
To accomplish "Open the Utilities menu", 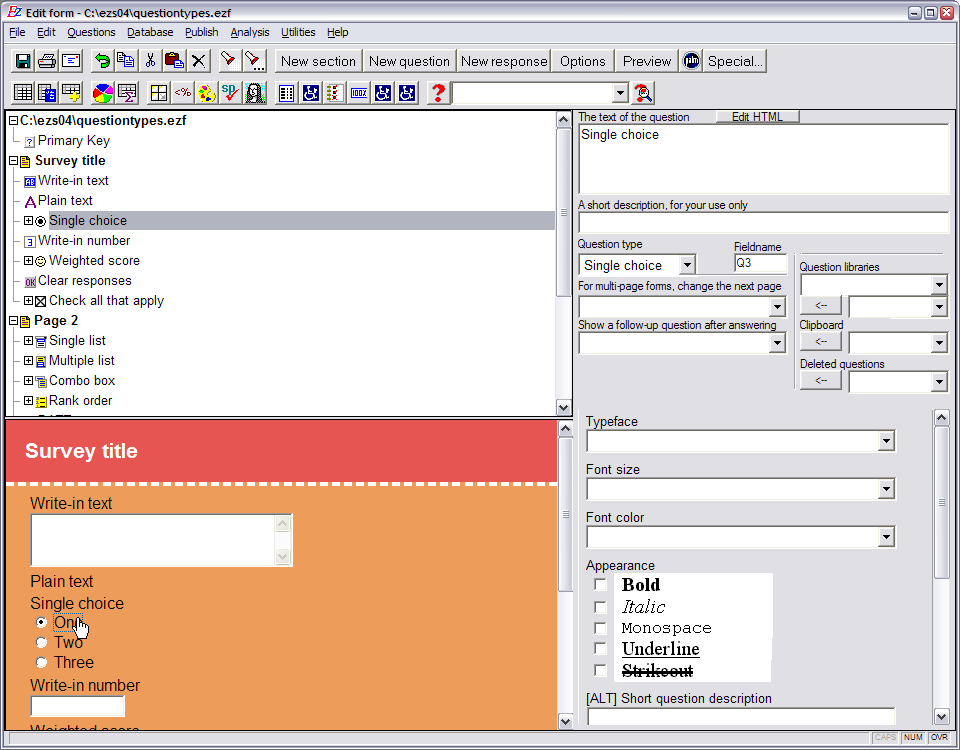I will click(298, 32).
